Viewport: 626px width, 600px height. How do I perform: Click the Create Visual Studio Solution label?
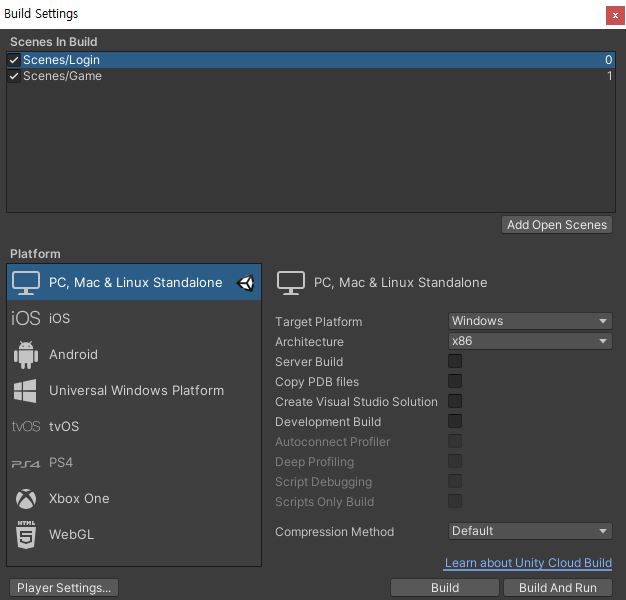[356, 402]
